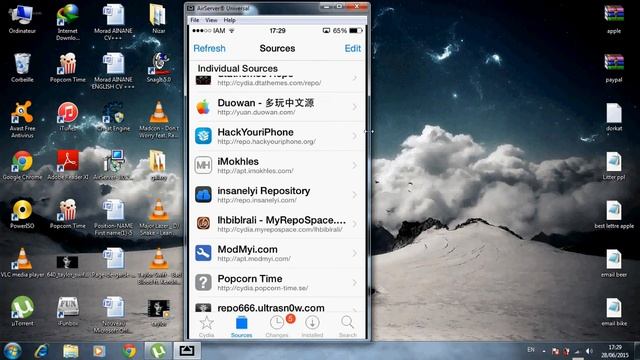Open File Explorer from the taskbar
Screen dimensions: 640x360
[x=70, y=351]
